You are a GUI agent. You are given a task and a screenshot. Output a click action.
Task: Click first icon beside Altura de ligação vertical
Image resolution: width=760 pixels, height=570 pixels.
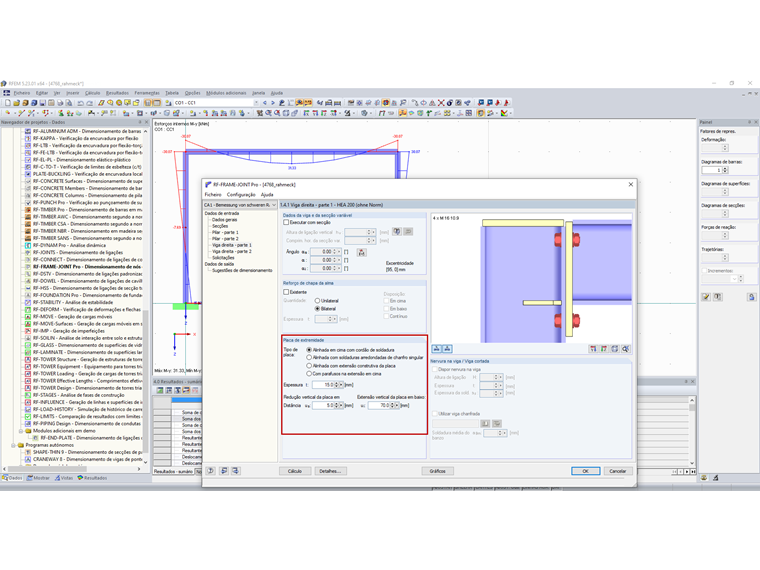tap(397, 232)
